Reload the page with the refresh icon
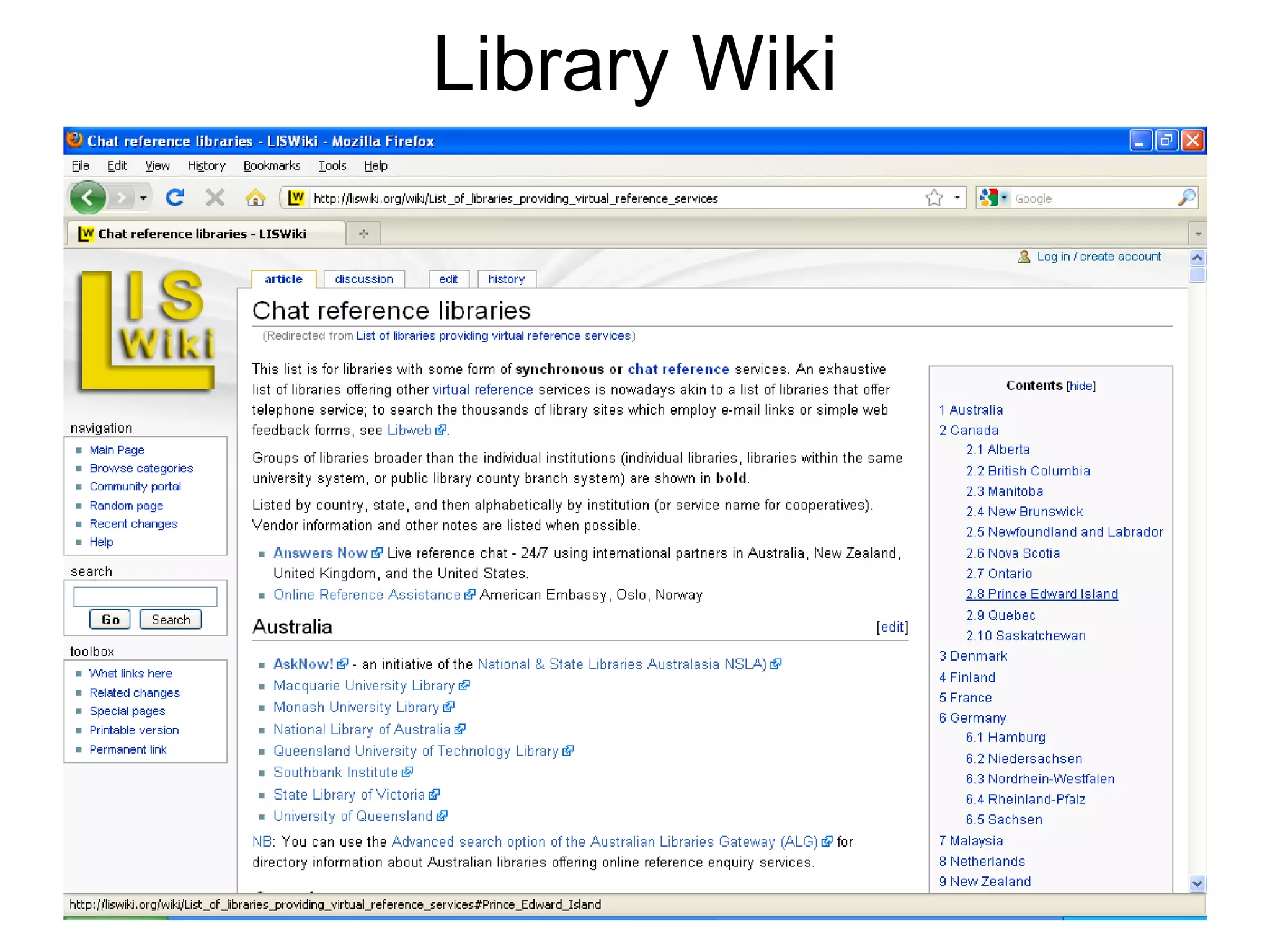This screenshot has height=952, width=1270. (175, 198)
